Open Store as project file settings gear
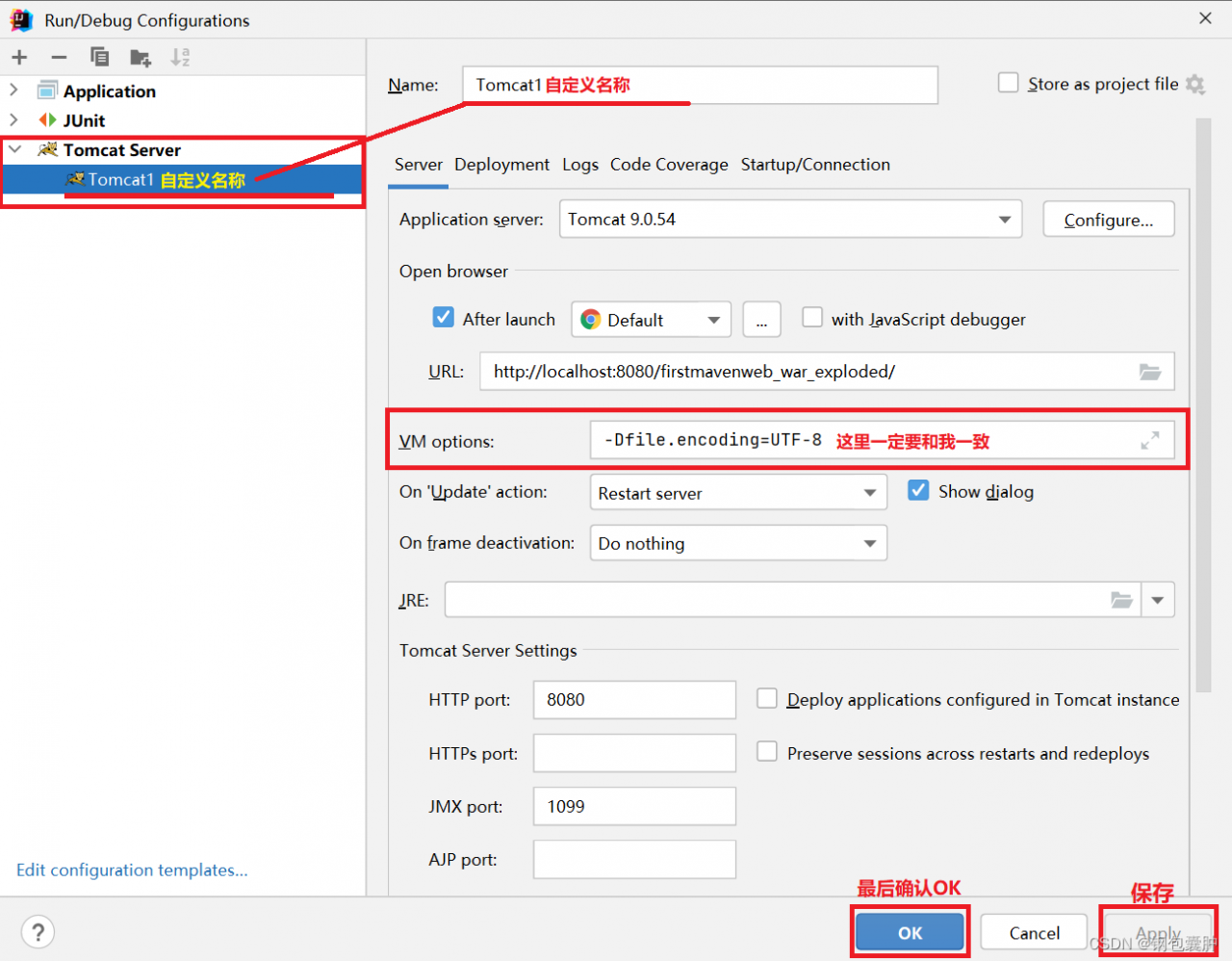The width and height of the screenshot is (1232, 961). [x=1195, y=85]
